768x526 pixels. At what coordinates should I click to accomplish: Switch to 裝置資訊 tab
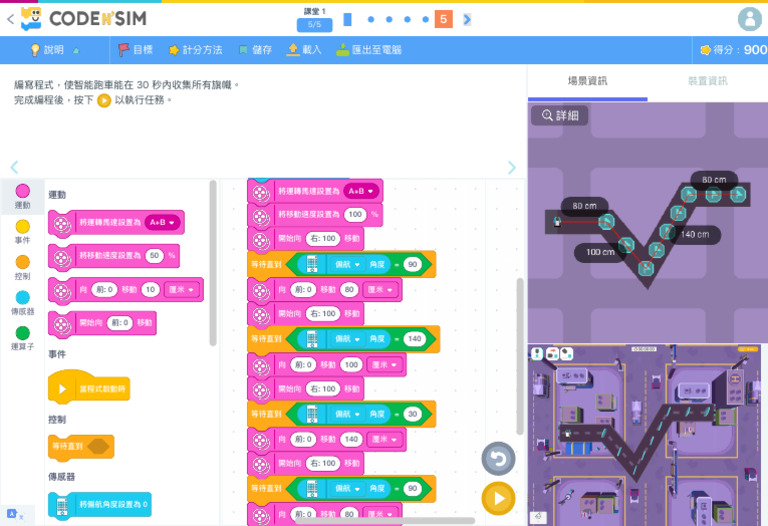click(x=707, y=81)
